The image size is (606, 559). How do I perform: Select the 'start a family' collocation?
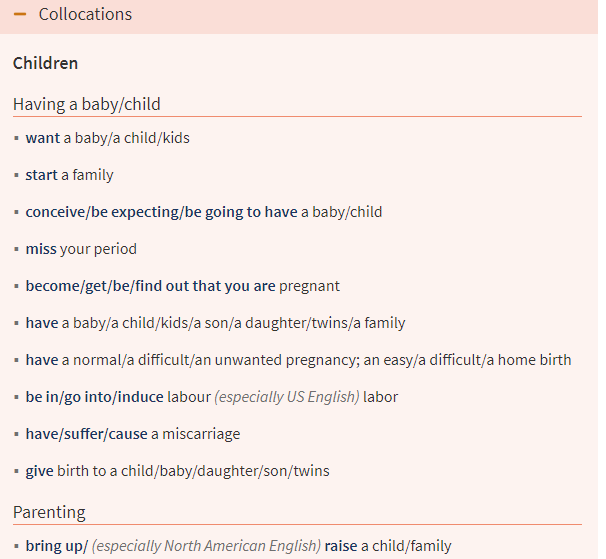69,175
